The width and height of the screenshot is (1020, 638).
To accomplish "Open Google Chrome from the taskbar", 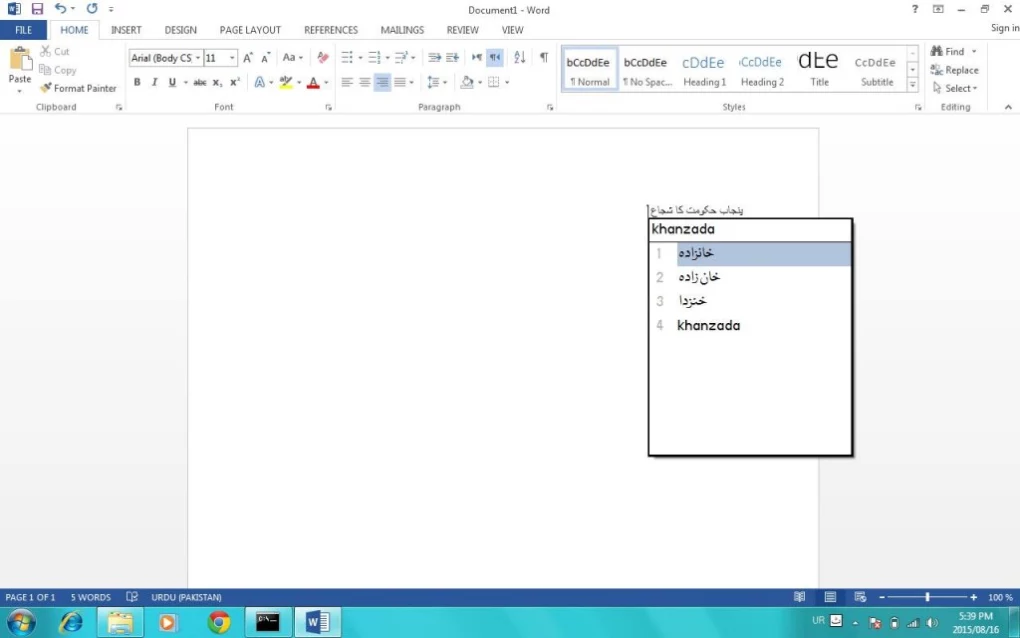I will pos(219,622).
